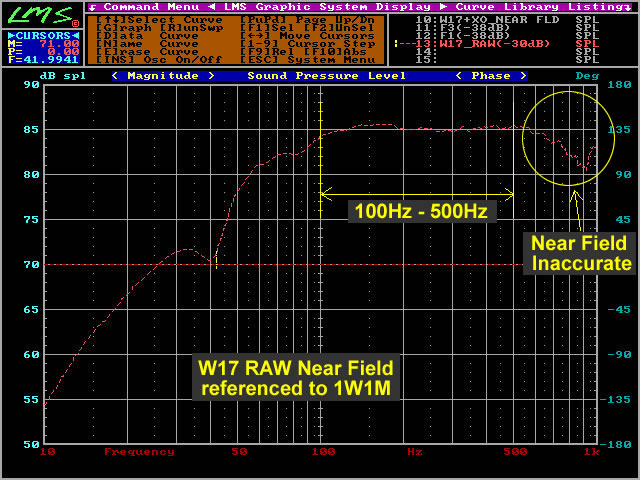
Task: Select LMS Graphic System Display title
Action: [327, 7]
